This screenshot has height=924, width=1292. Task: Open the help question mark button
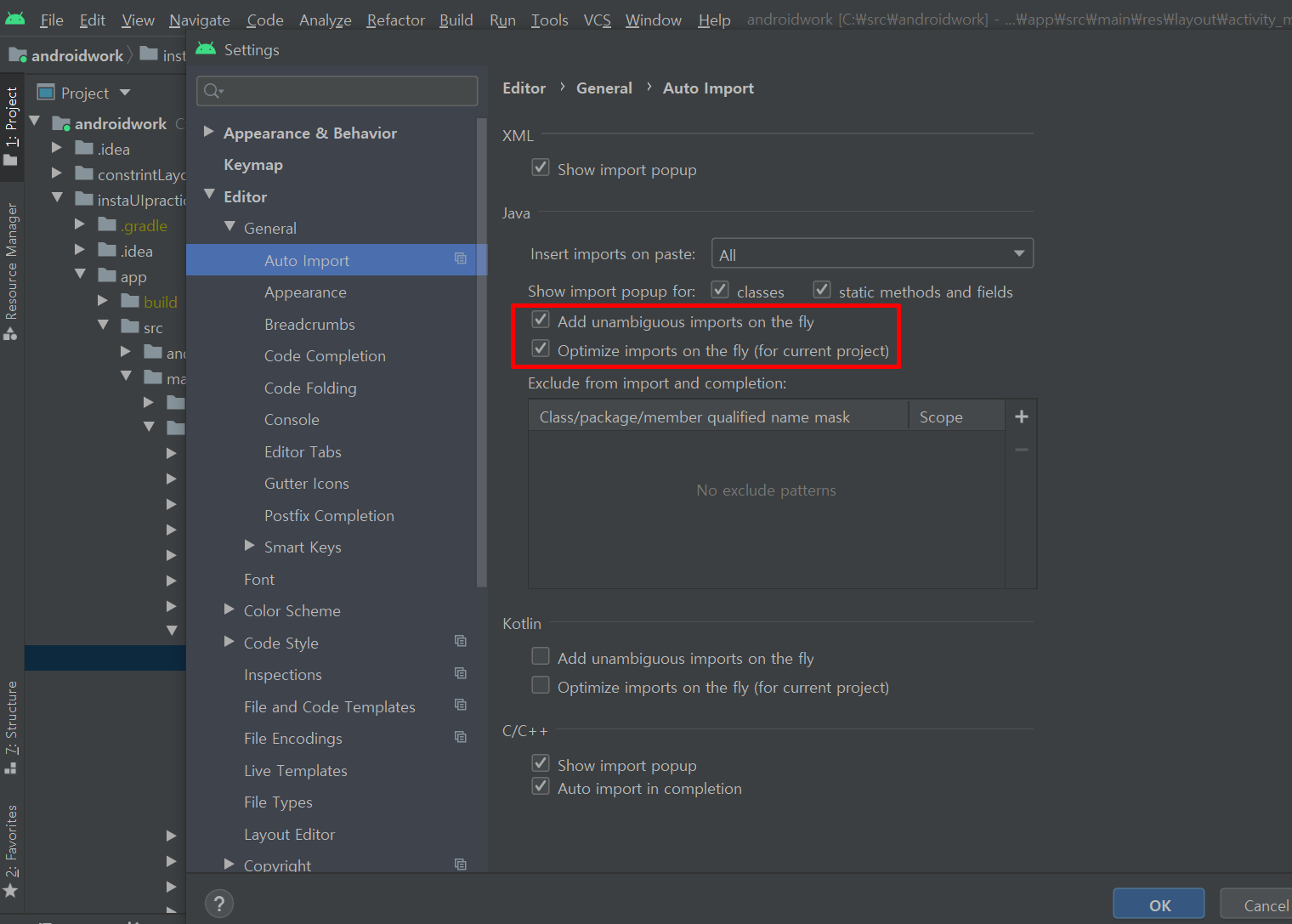[219, 904]
